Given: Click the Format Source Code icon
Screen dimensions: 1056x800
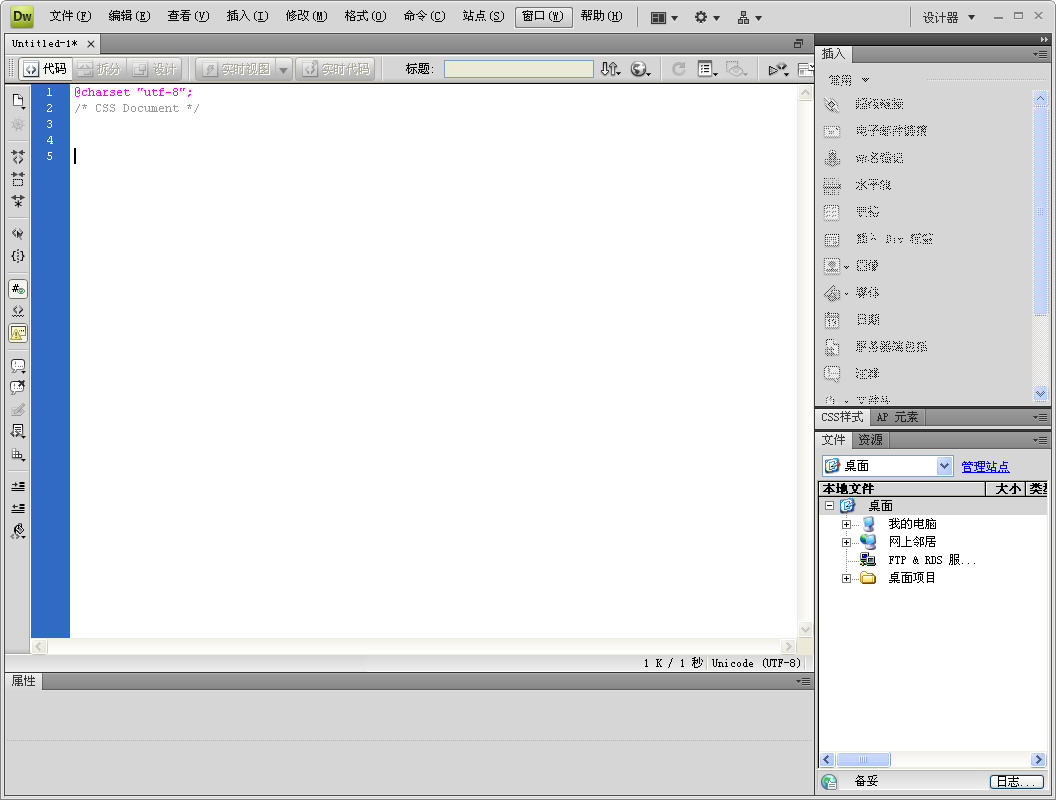Looking at the screenshot, I should (18, 532).
